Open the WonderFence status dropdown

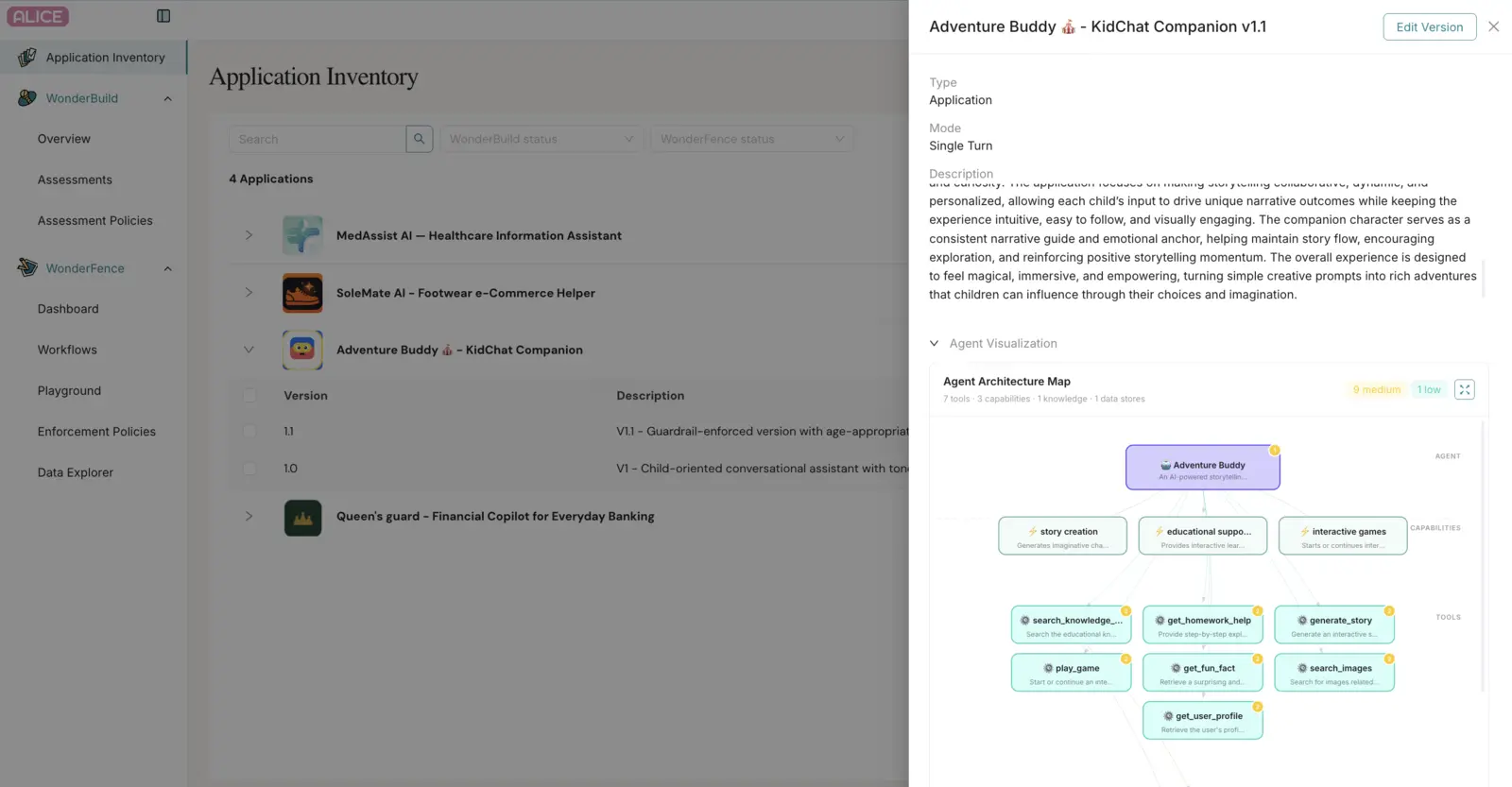tap(752, 139)
